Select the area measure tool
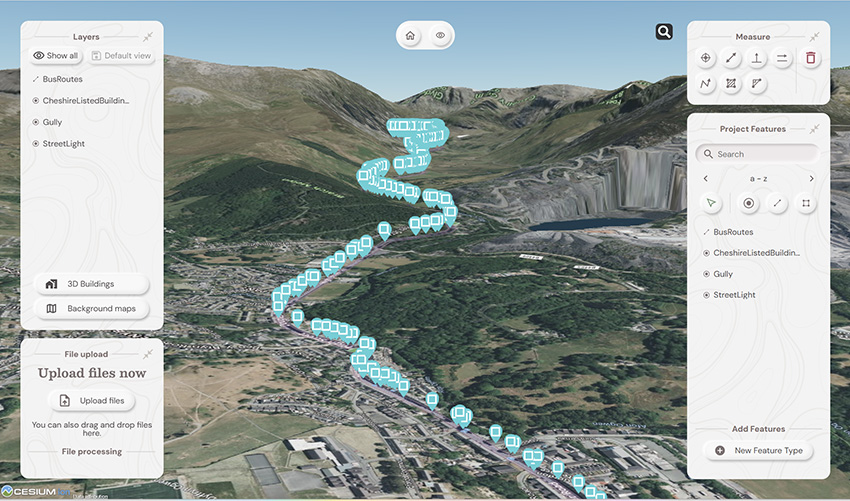Image resolution: width=850 pixels, height=501 pixels. (x=731, y=84)
